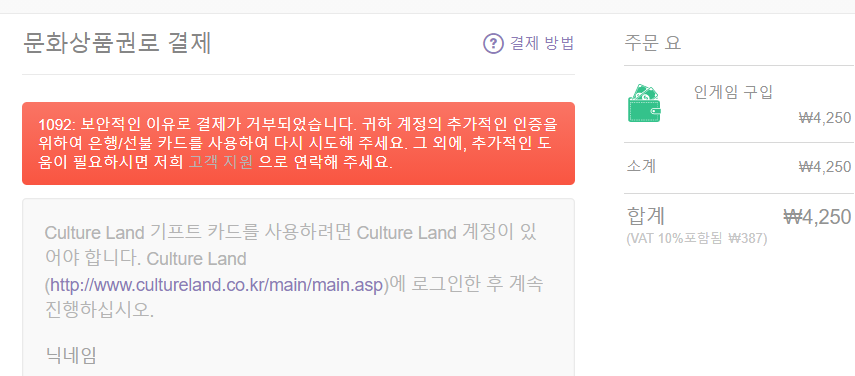Open the 고객 지원 link in error banner
This screenshot has width=855, height=376.
coord(220,162)
